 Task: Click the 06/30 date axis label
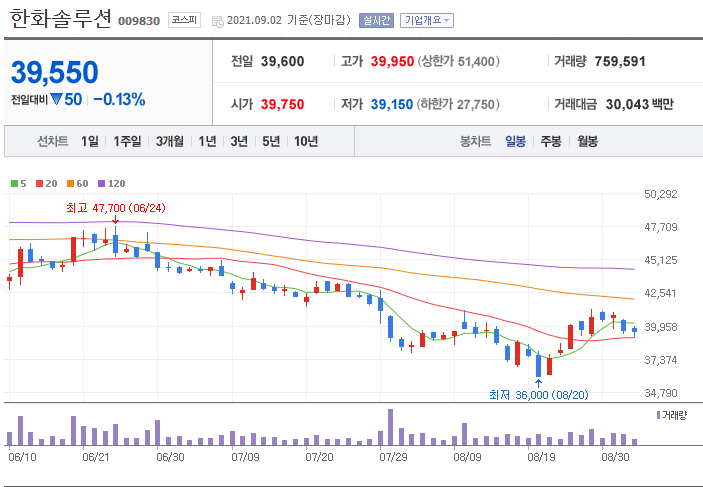(170, 457)
